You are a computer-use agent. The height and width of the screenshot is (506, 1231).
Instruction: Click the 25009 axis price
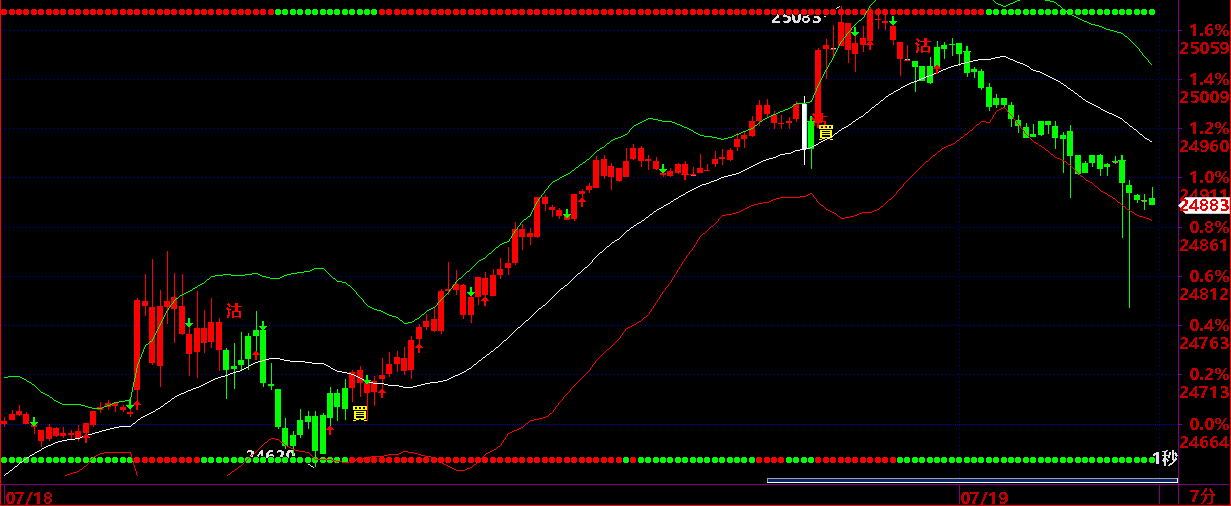click(x=1205, y=97)
